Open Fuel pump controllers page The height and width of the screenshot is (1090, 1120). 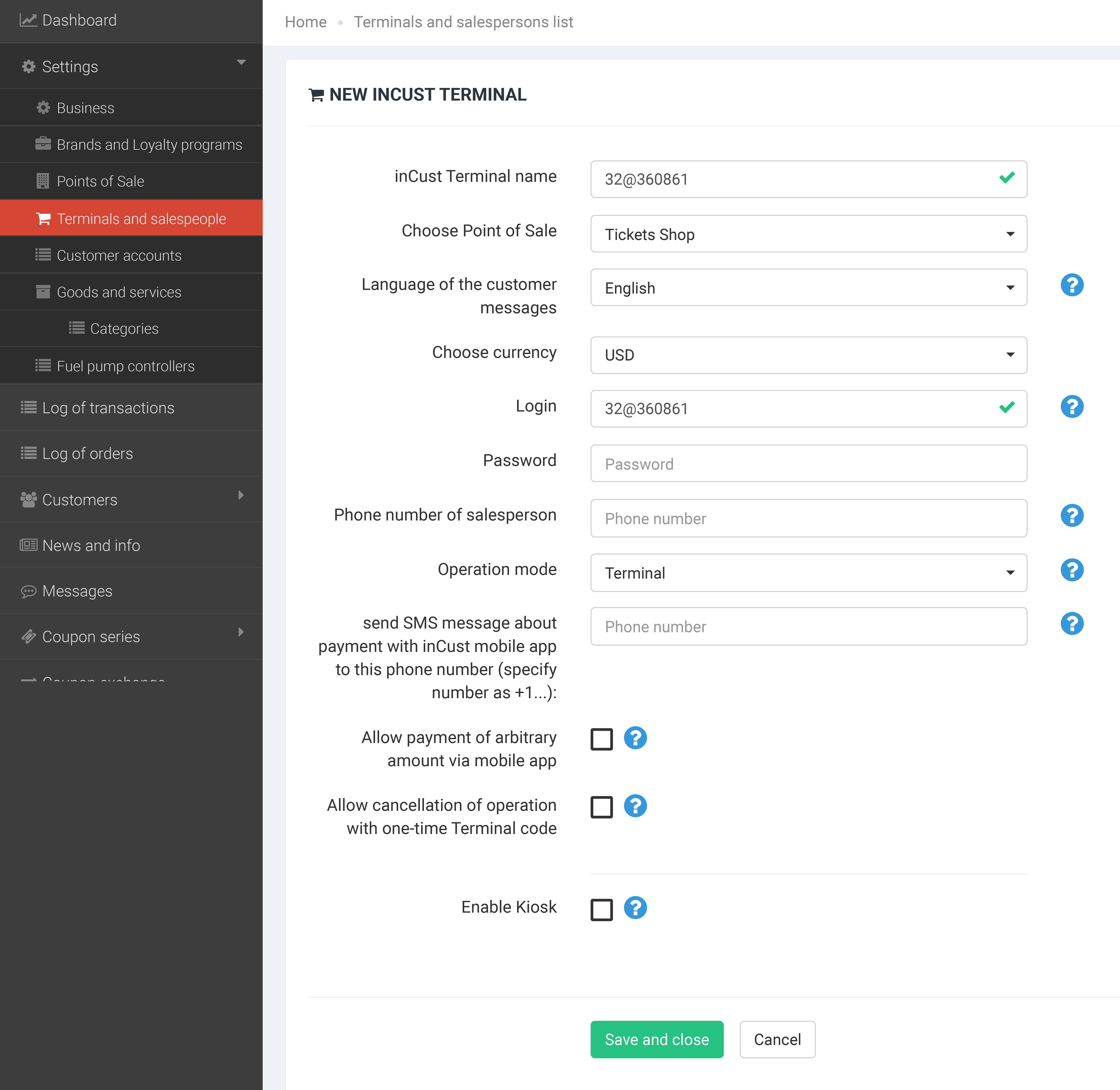pos(131,365)
